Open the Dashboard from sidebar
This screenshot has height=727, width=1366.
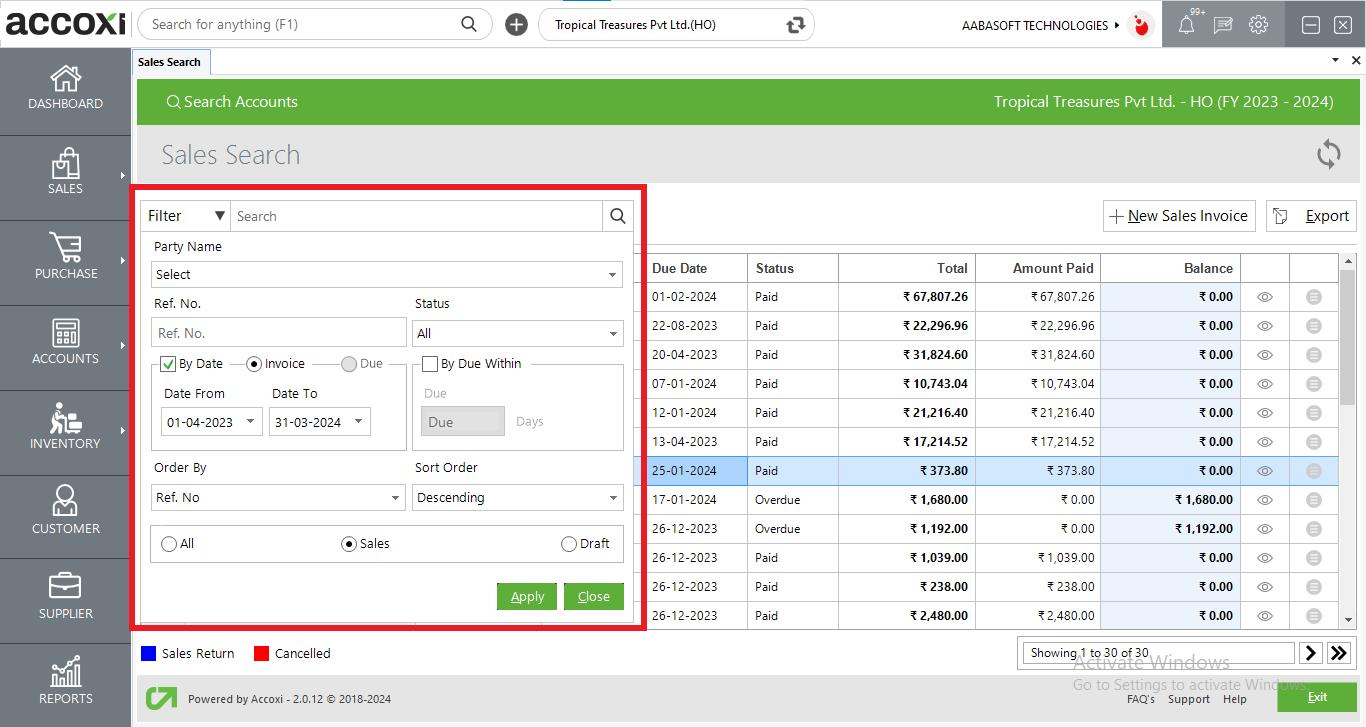(x=65, y=87)
